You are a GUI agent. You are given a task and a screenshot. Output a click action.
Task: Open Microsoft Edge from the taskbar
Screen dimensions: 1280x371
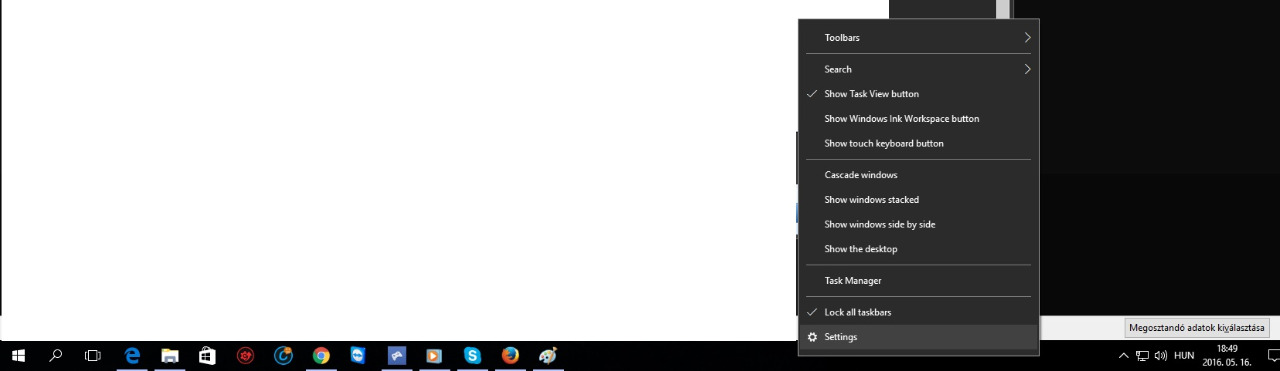(131, 355)
